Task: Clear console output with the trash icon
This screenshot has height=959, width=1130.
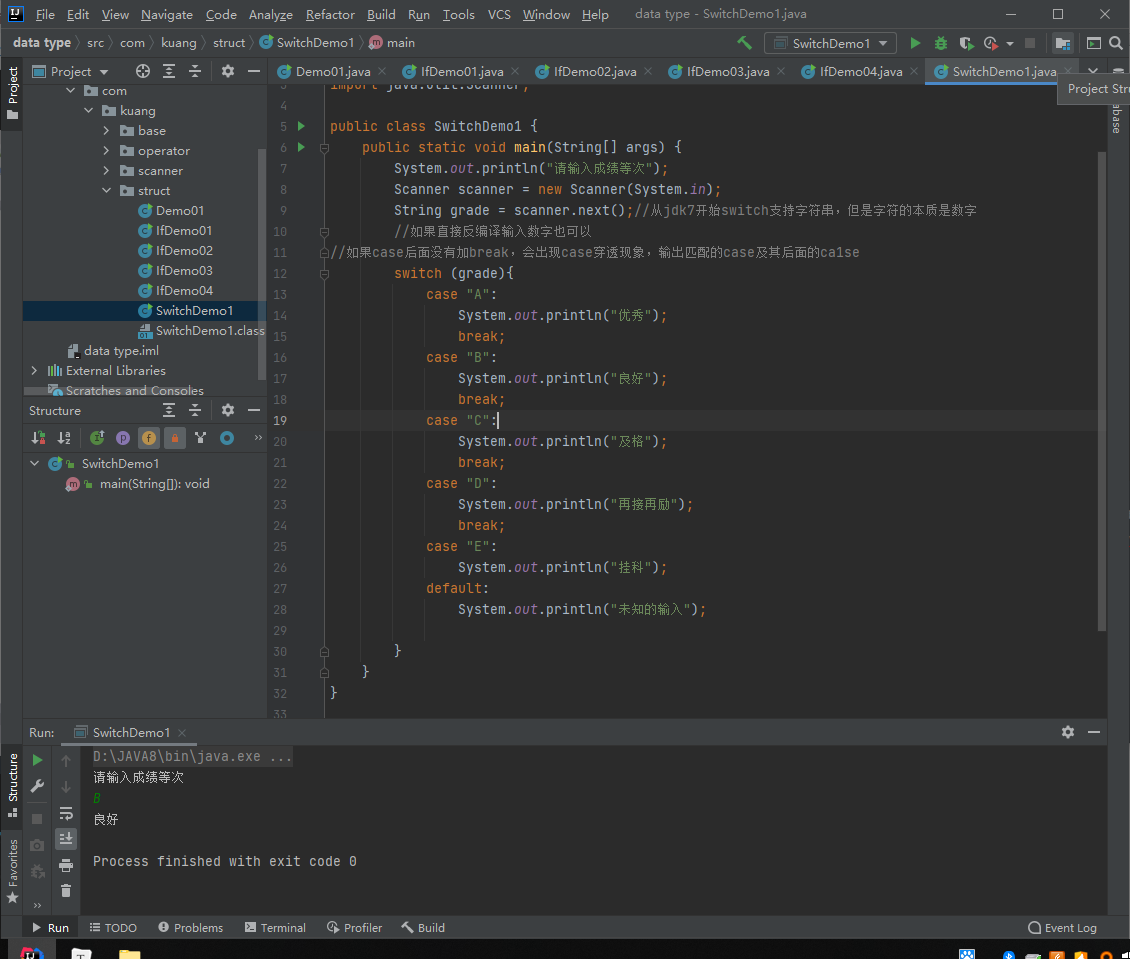Action: coord(66,890)
